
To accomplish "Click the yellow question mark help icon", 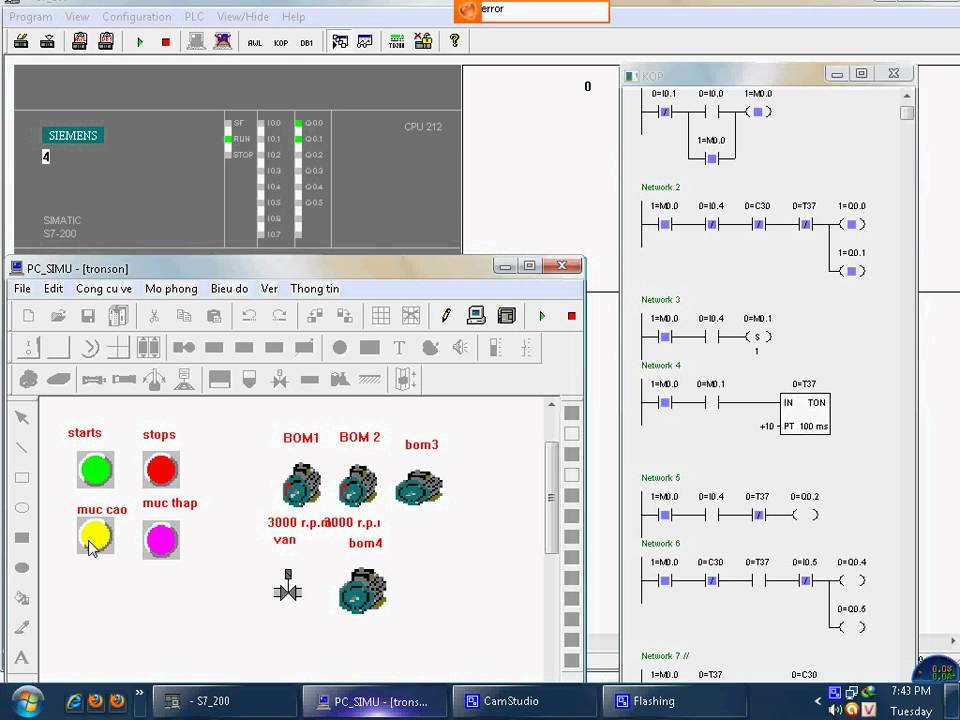I will (x=454, y=41).
